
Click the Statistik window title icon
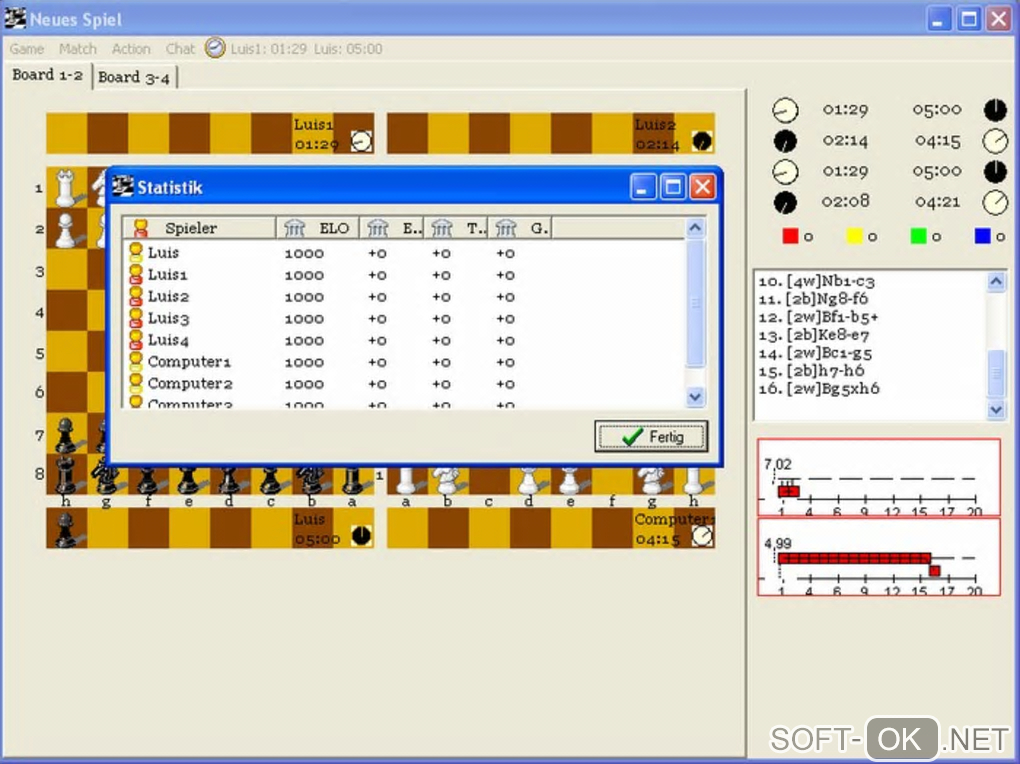point(122,187)
